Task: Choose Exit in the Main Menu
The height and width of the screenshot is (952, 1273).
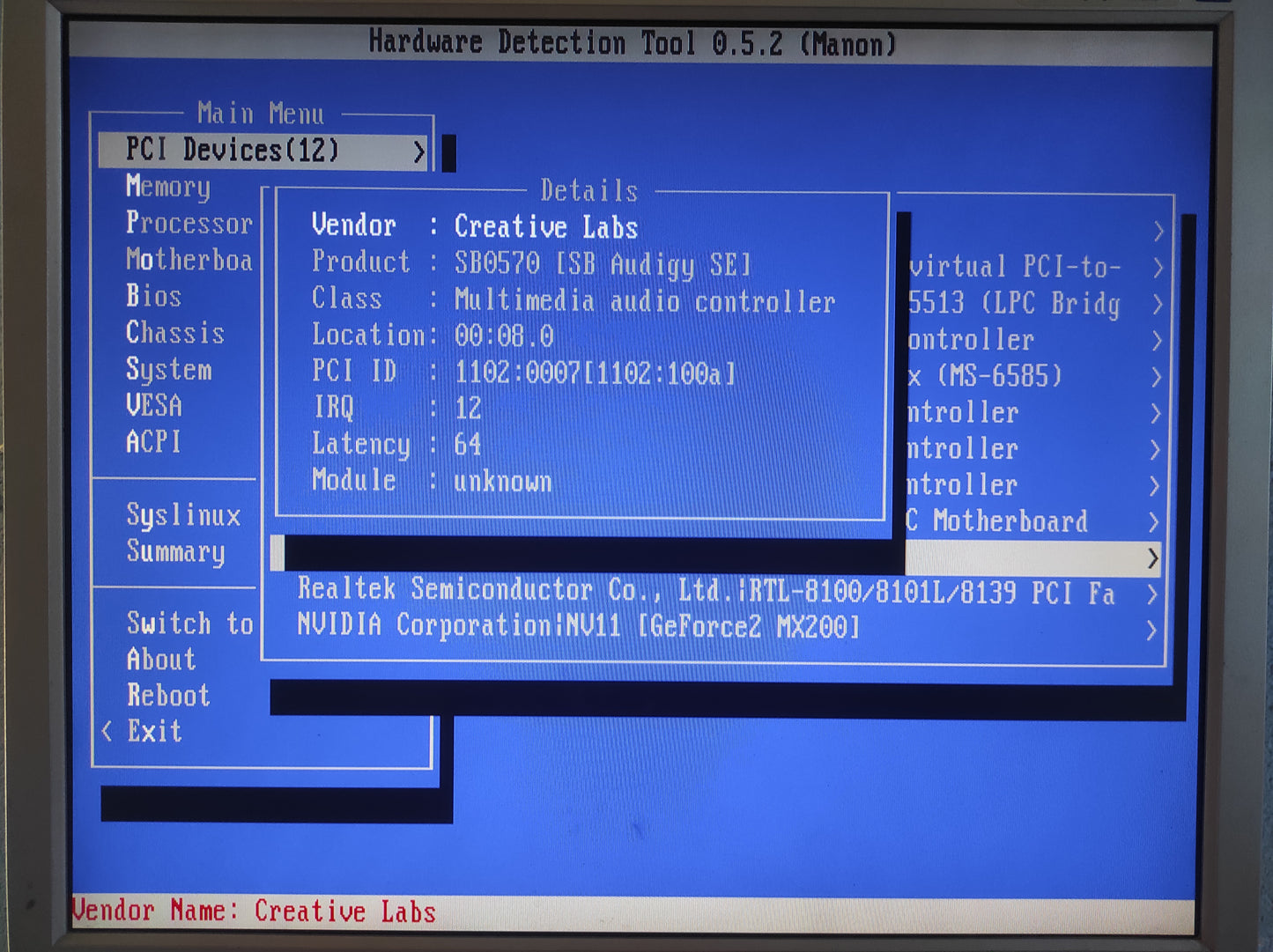Action: [x=154, y=731]
